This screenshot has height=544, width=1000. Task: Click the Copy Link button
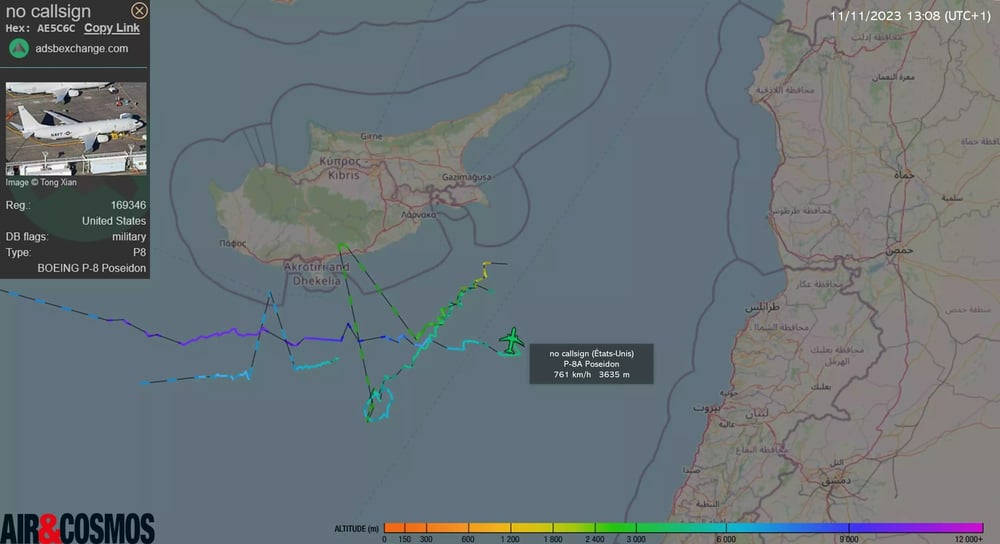tap(112, 28)
